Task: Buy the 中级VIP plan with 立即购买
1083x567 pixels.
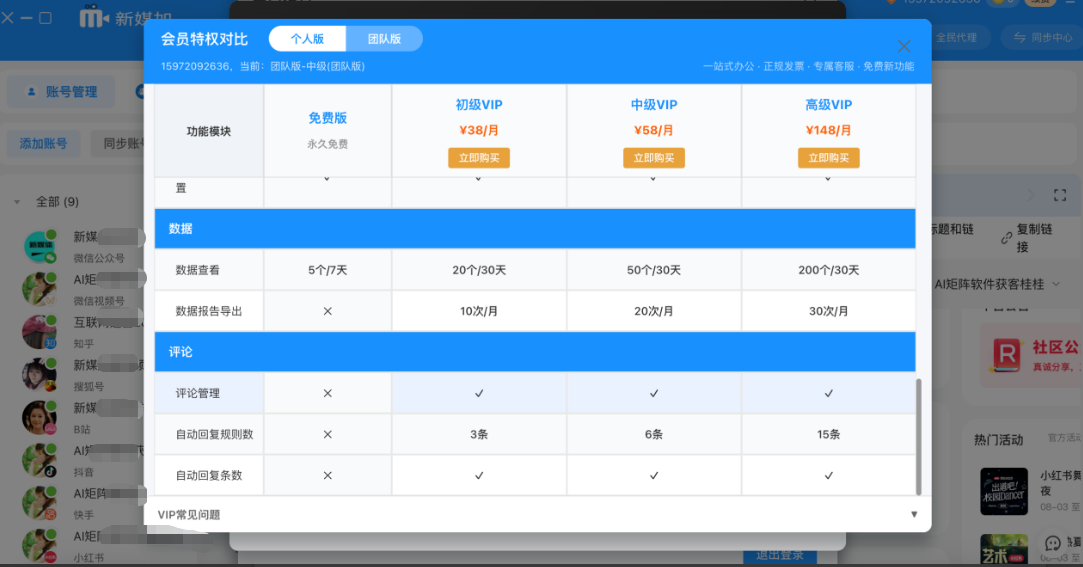Action: (653, 158)
